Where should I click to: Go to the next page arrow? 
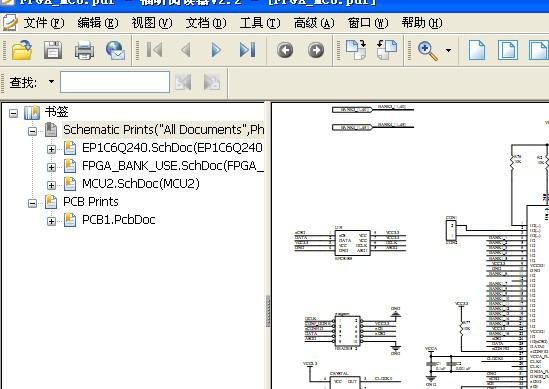pyautogui.click(x=216, y=50)
